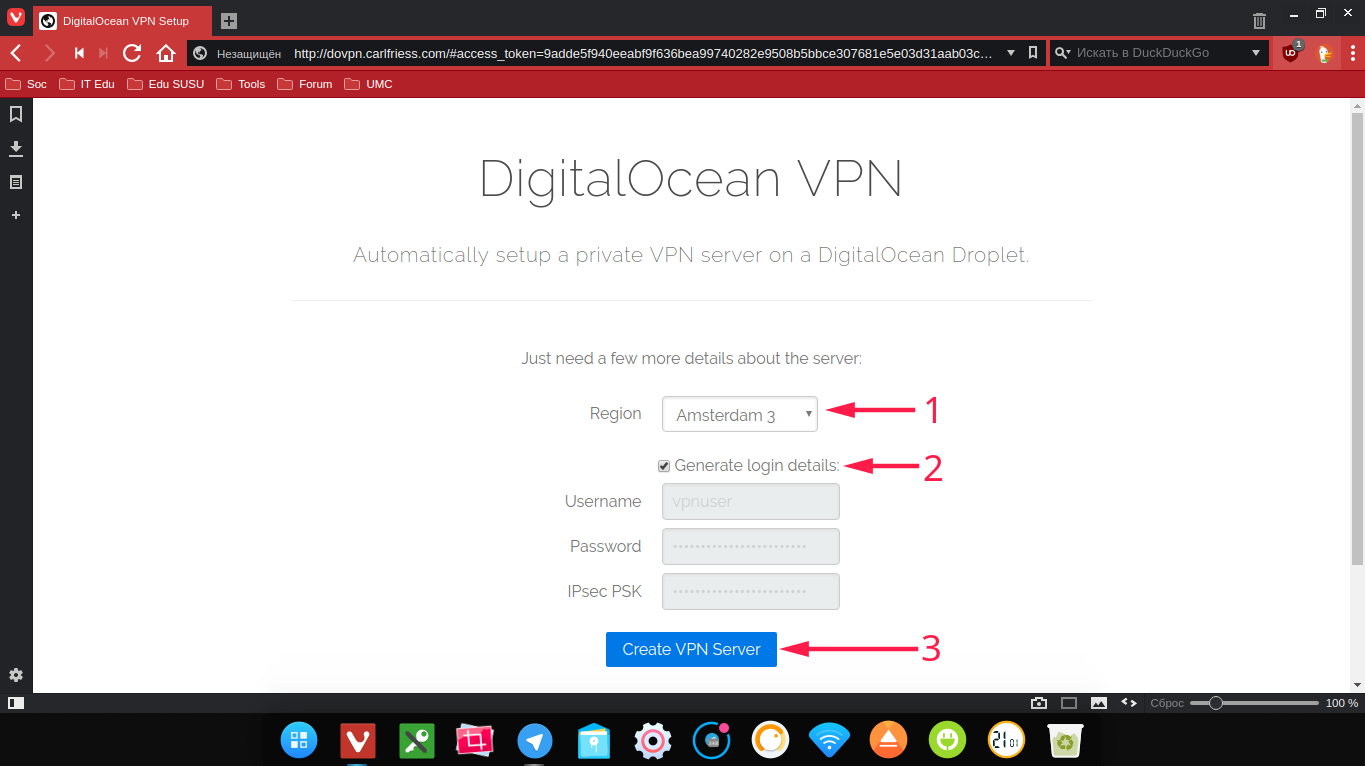The height and width of the screenshot is (766, 1365).
Task: Click the rewind history button
Action: [79, 53]
